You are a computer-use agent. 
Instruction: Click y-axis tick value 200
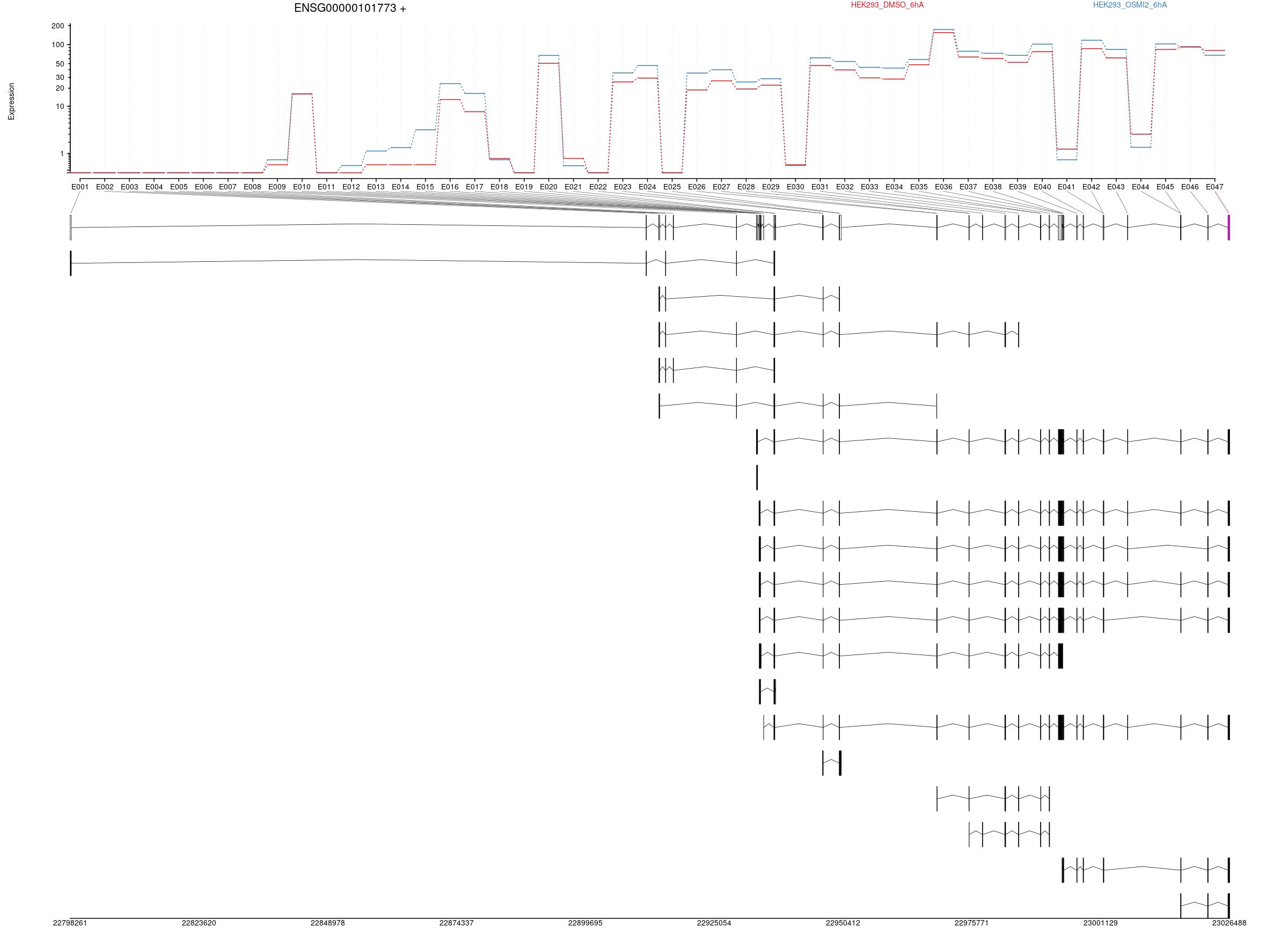point(58,26)
